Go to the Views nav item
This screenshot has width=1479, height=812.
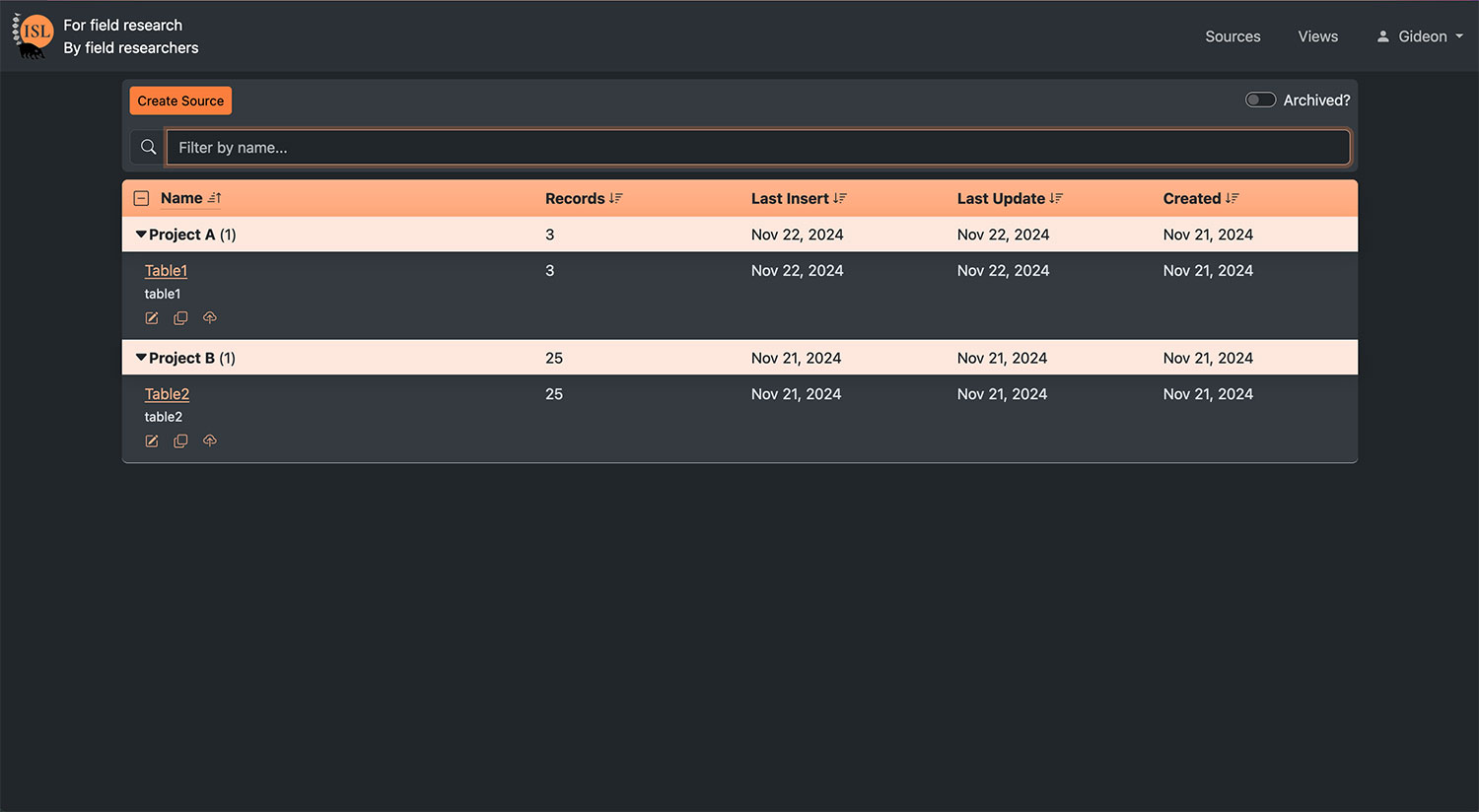1317,36
